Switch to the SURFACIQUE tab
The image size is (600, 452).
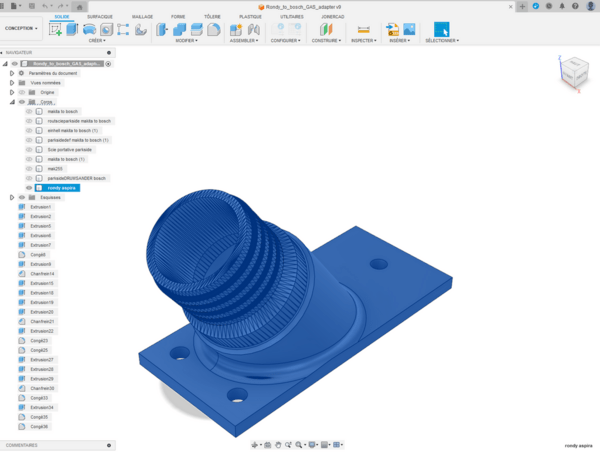(x=100, y=17)
